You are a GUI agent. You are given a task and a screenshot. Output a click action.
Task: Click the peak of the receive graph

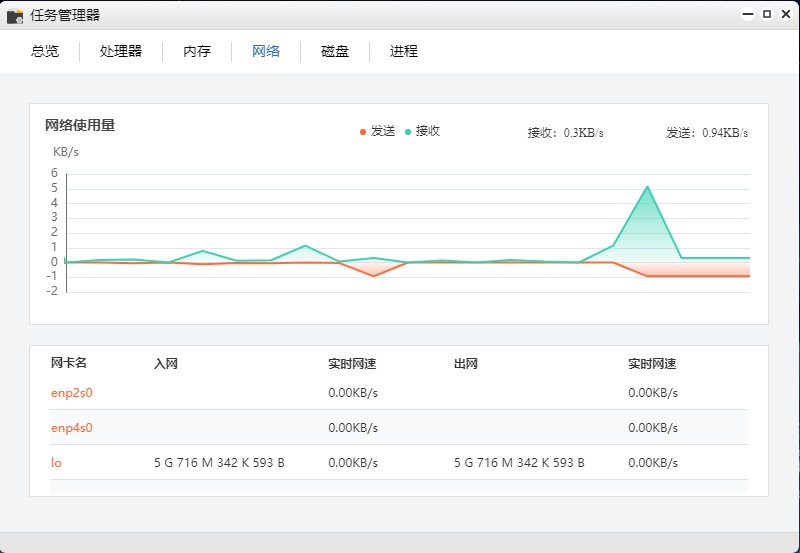pyautogui.click(x=647, y=187)
